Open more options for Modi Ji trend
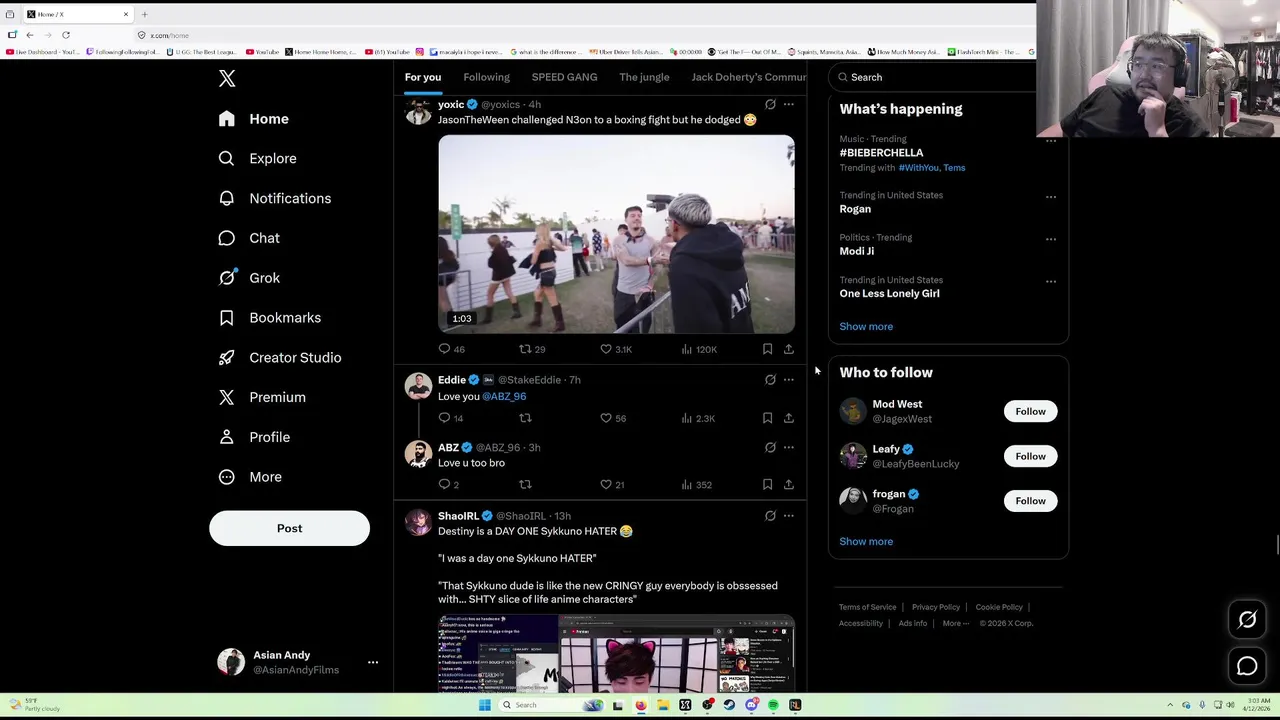Viewport: 1280px width, 720px height. 1050,239
